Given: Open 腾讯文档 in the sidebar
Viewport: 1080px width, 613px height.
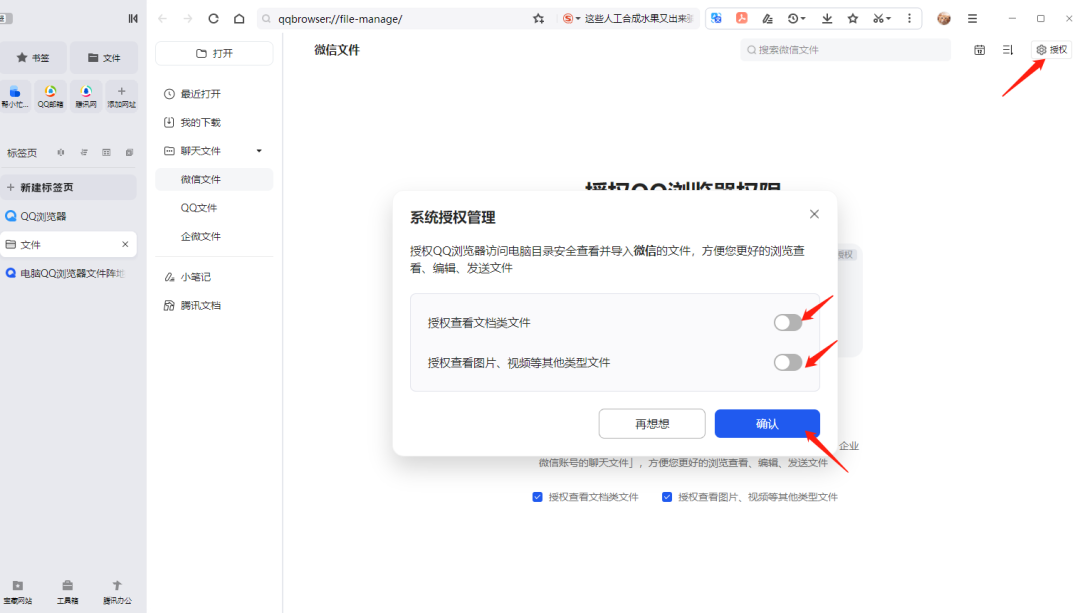Looking at the screenshot, I should point(214,306).
